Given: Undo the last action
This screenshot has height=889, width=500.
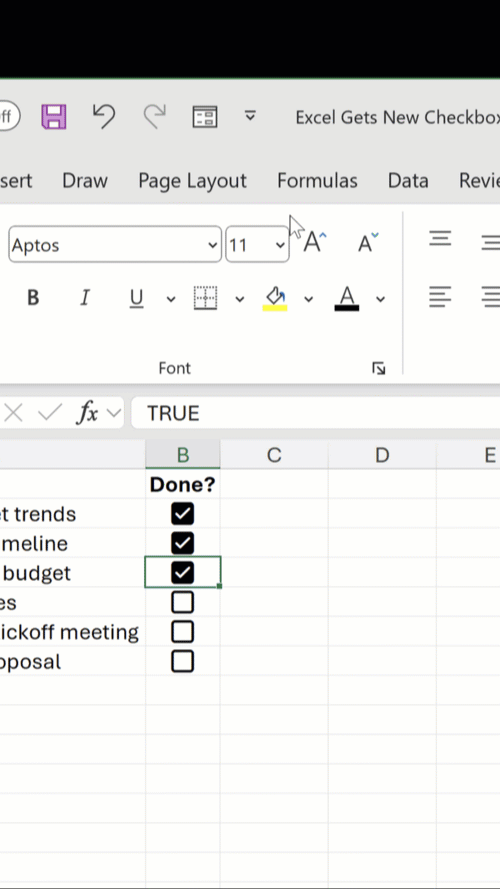Looking at the screenshot, I should point(104,116).
